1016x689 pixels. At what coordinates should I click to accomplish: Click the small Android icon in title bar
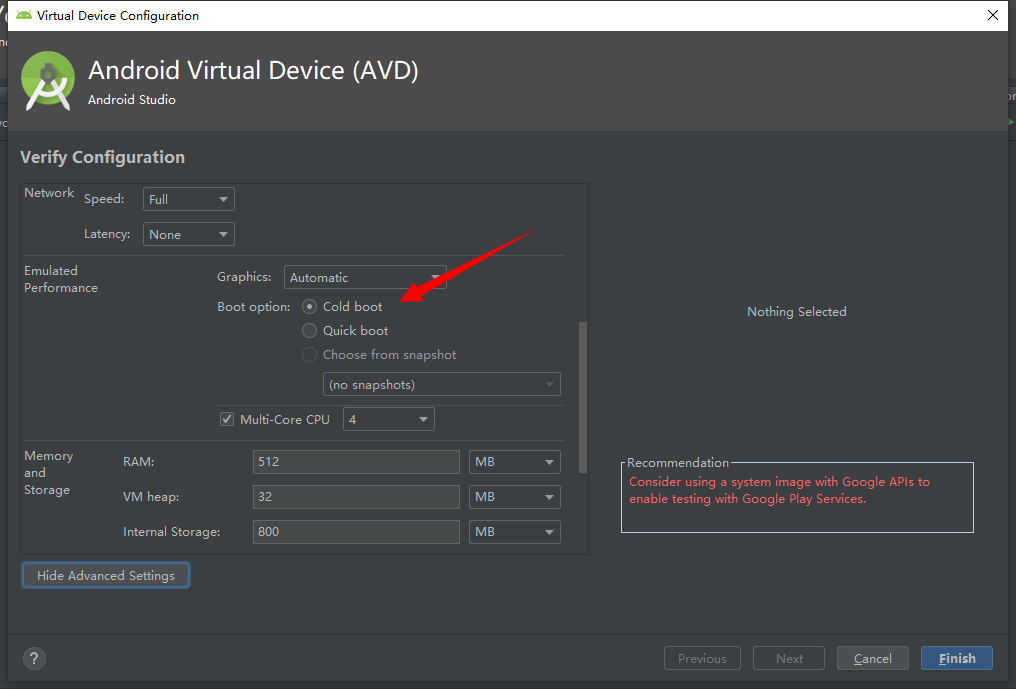click(24, 15)
